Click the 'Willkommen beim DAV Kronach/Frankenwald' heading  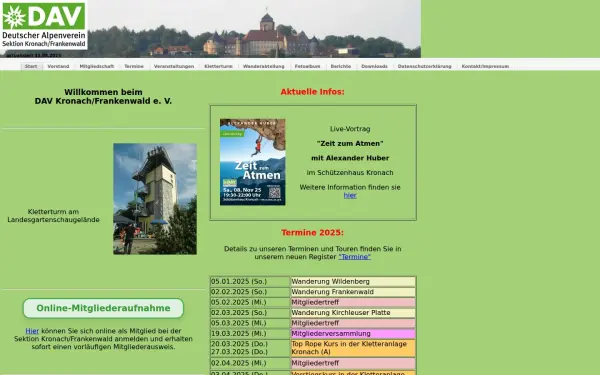103,96
